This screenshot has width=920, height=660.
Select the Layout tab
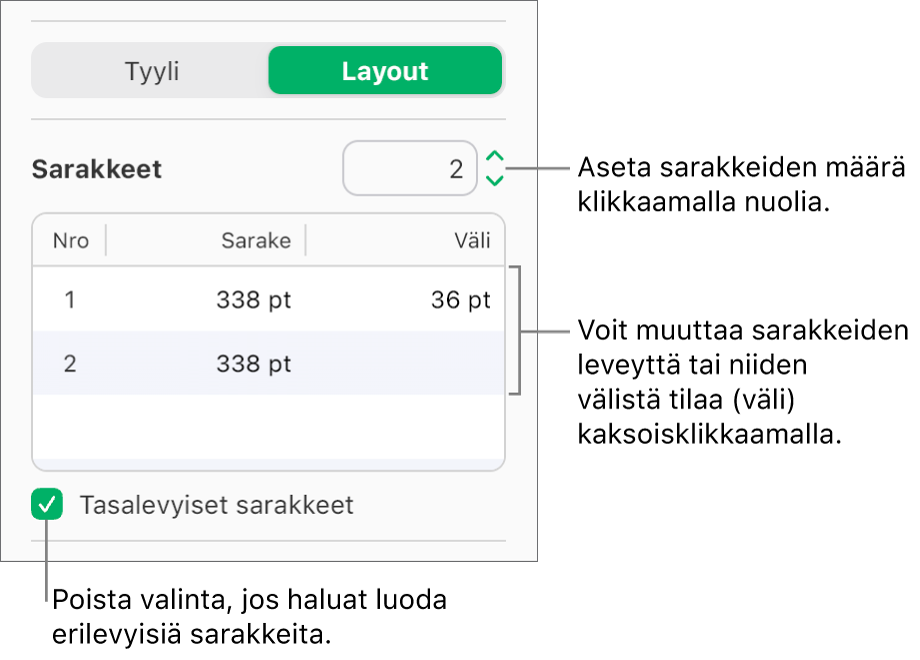385,70
